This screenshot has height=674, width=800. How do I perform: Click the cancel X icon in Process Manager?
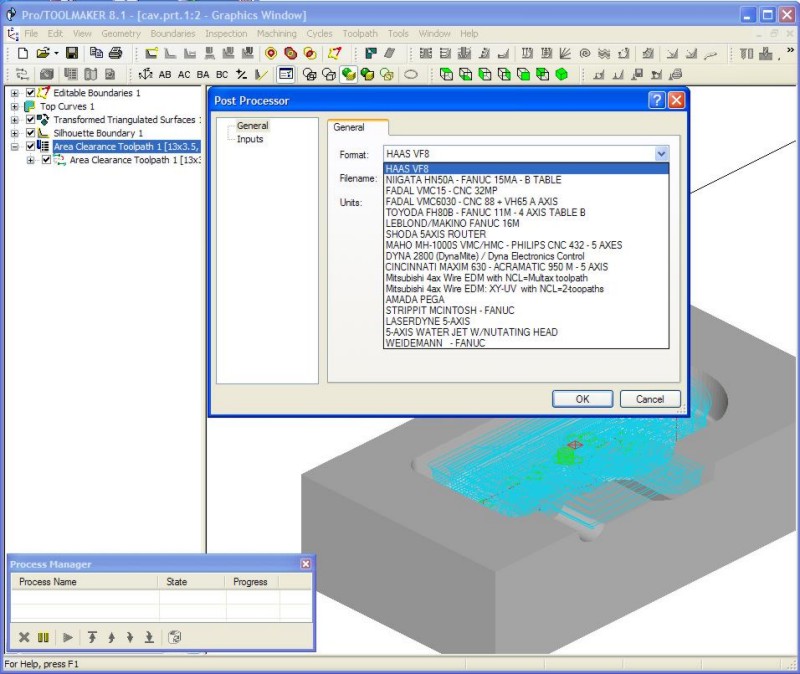coord(23,637)
